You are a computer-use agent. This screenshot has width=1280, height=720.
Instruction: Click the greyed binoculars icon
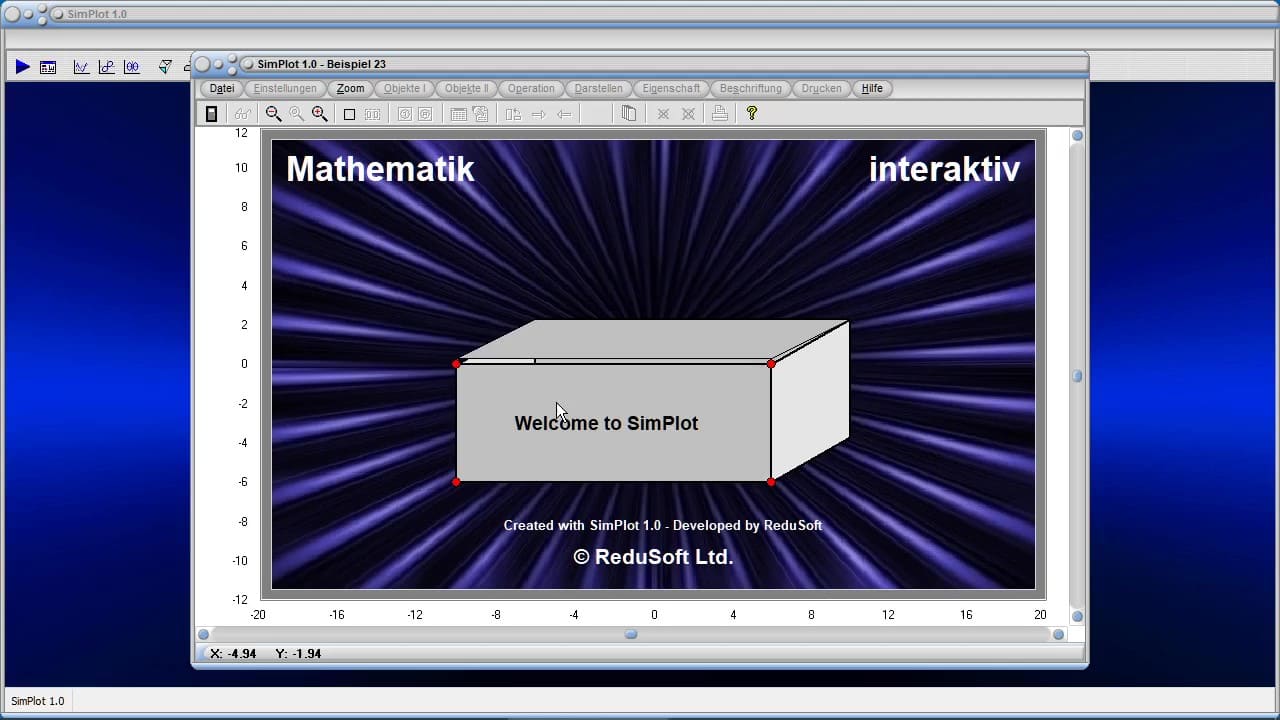click(243, 114)
